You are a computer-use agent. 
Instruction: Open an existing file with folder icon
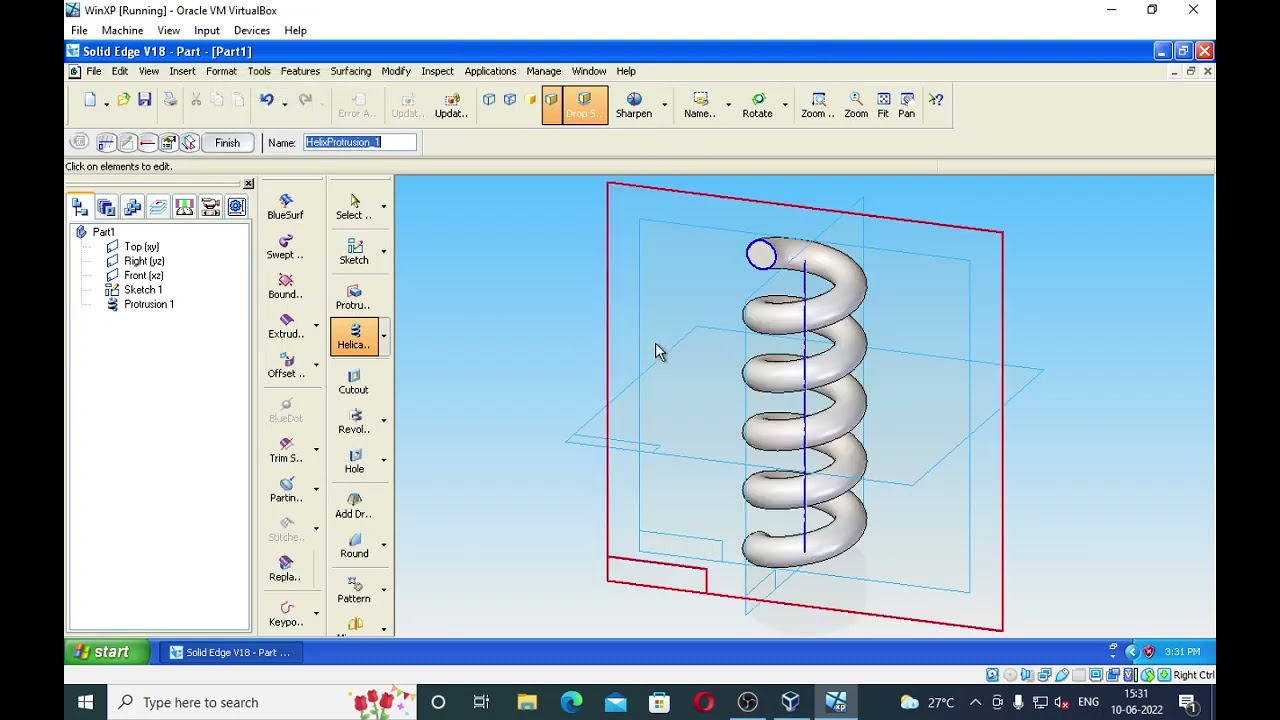point(123,99)
